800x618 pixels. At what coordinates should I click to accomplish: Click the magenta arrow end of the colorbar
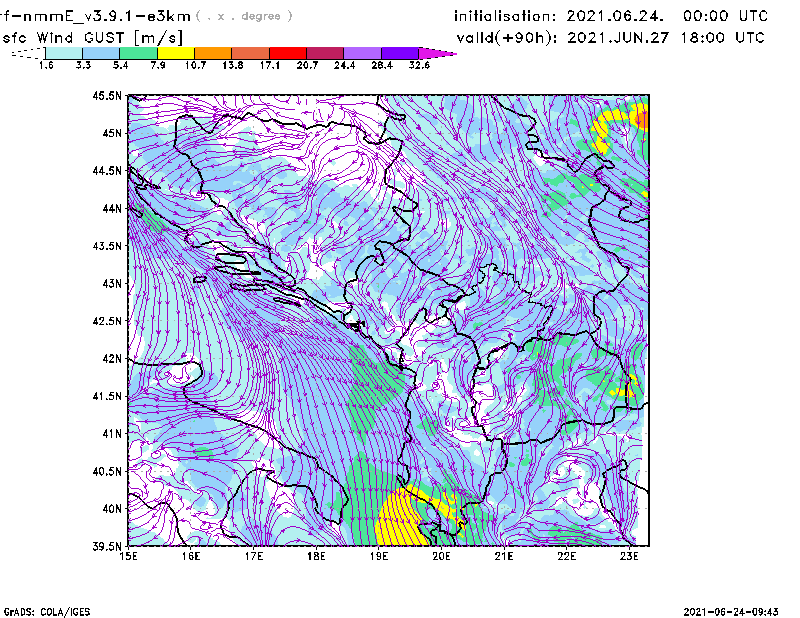[x=437, y=53]
